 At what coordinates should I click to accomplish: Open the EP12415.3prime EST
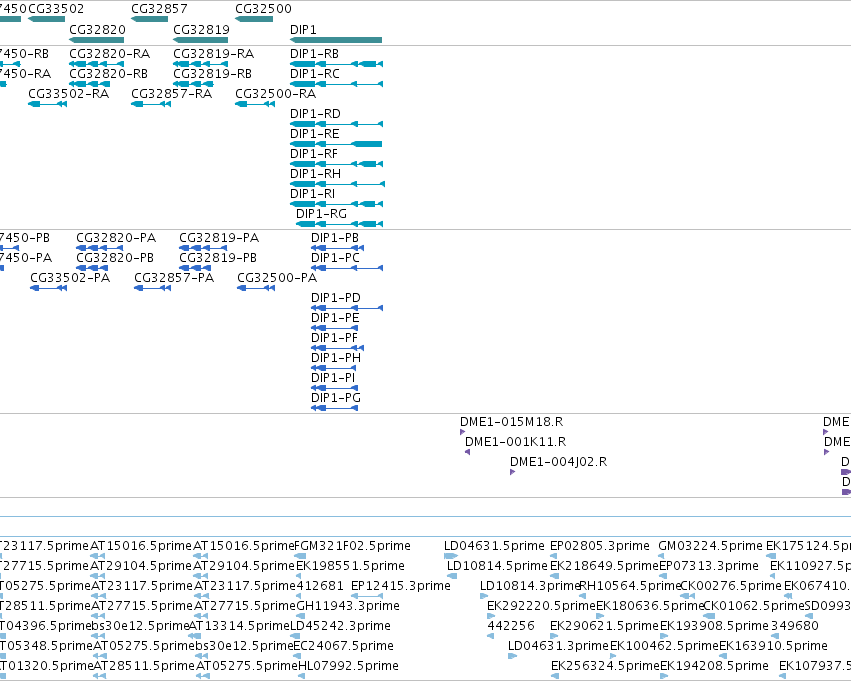point(367,596)
